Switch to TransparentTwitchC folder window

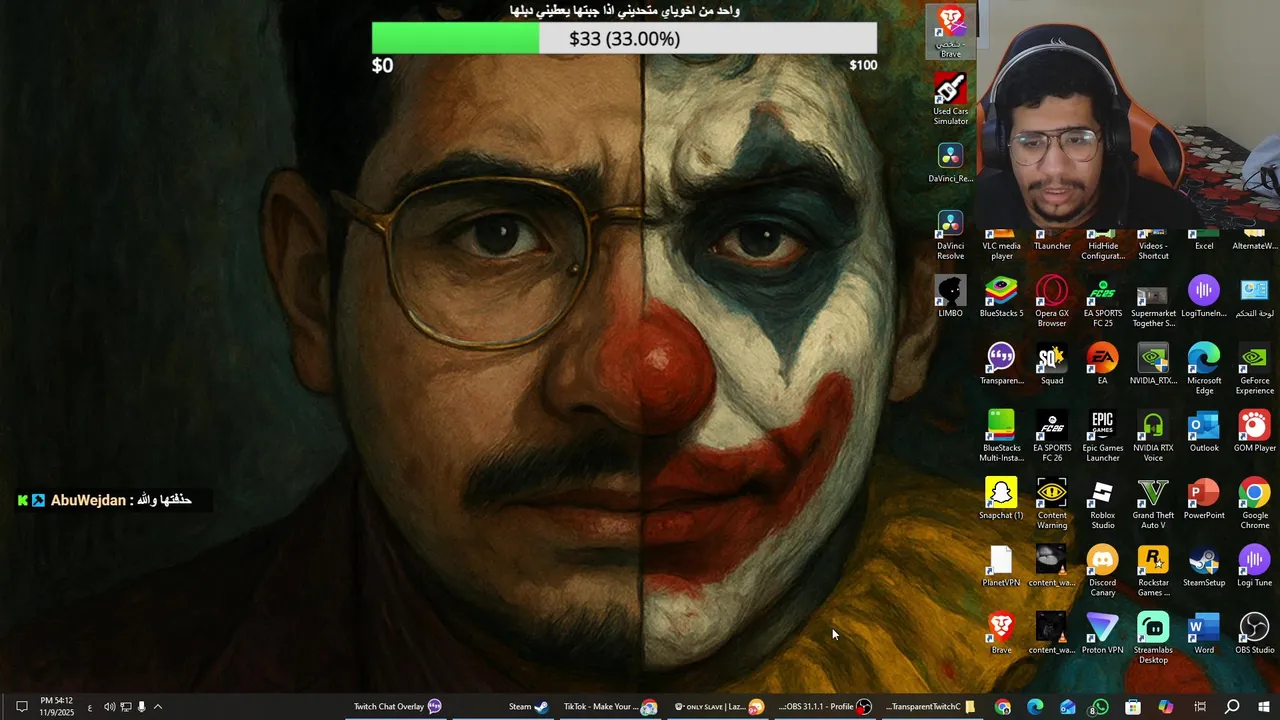click(x=931, y=707)
